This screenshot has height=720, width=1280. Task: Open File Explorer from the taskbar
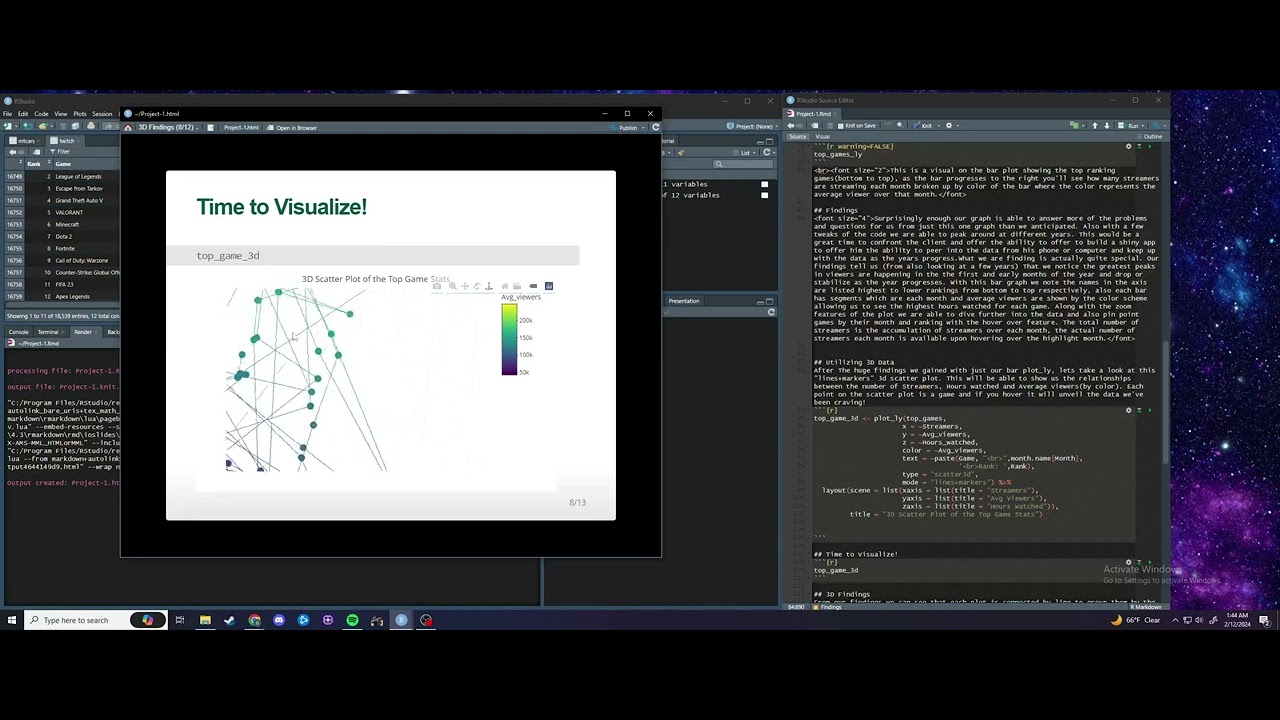pos(205,620)
